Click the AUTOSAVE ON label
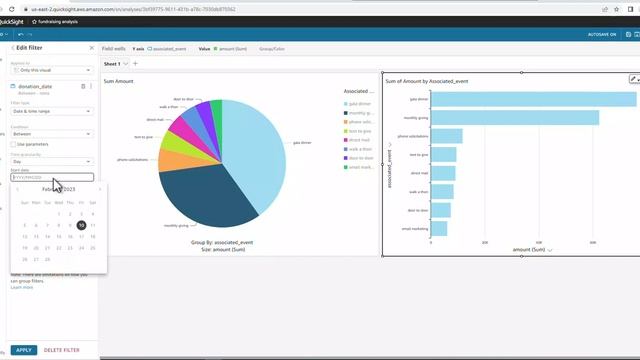 click(602, 35)
